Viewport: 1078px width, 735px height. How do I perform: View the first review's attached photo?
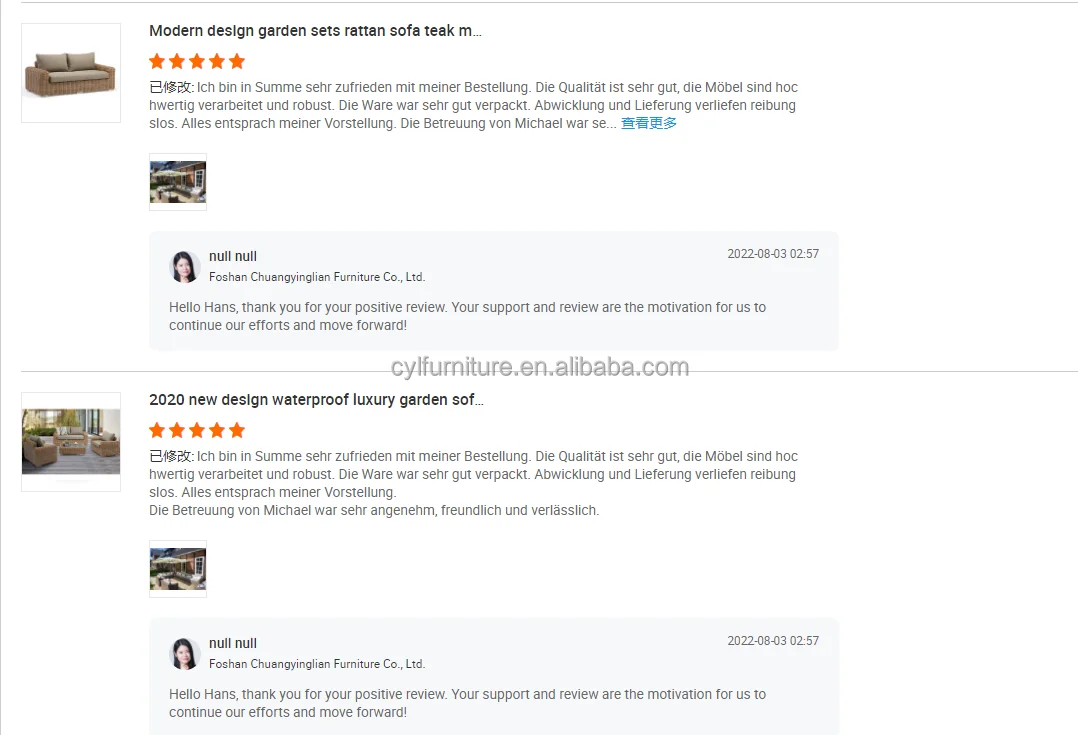pos(178,182)
